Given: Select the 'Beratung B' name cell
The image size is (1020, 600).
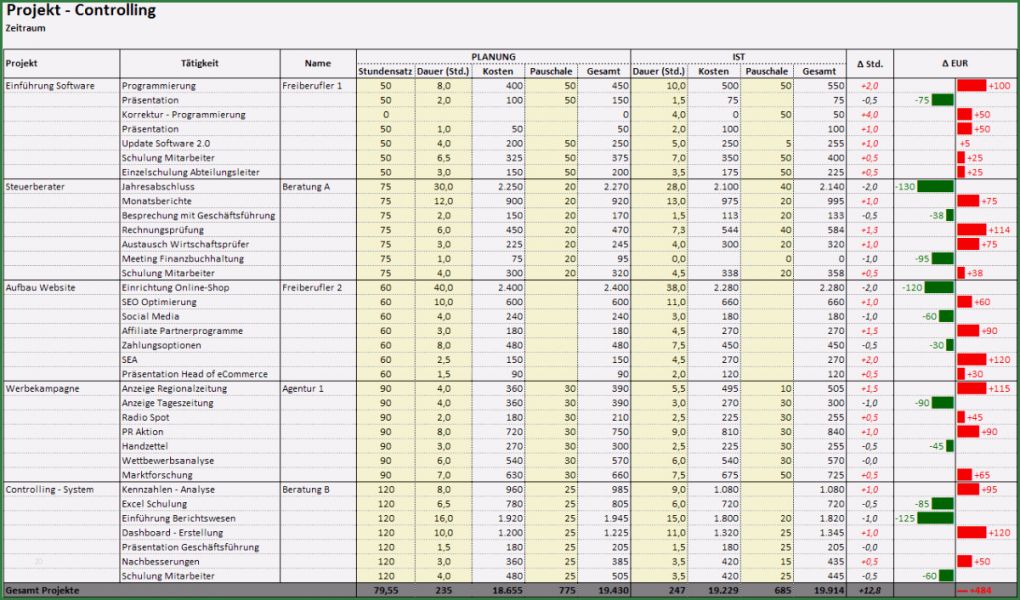Looking at the screenshot, I should coord(305,489).
